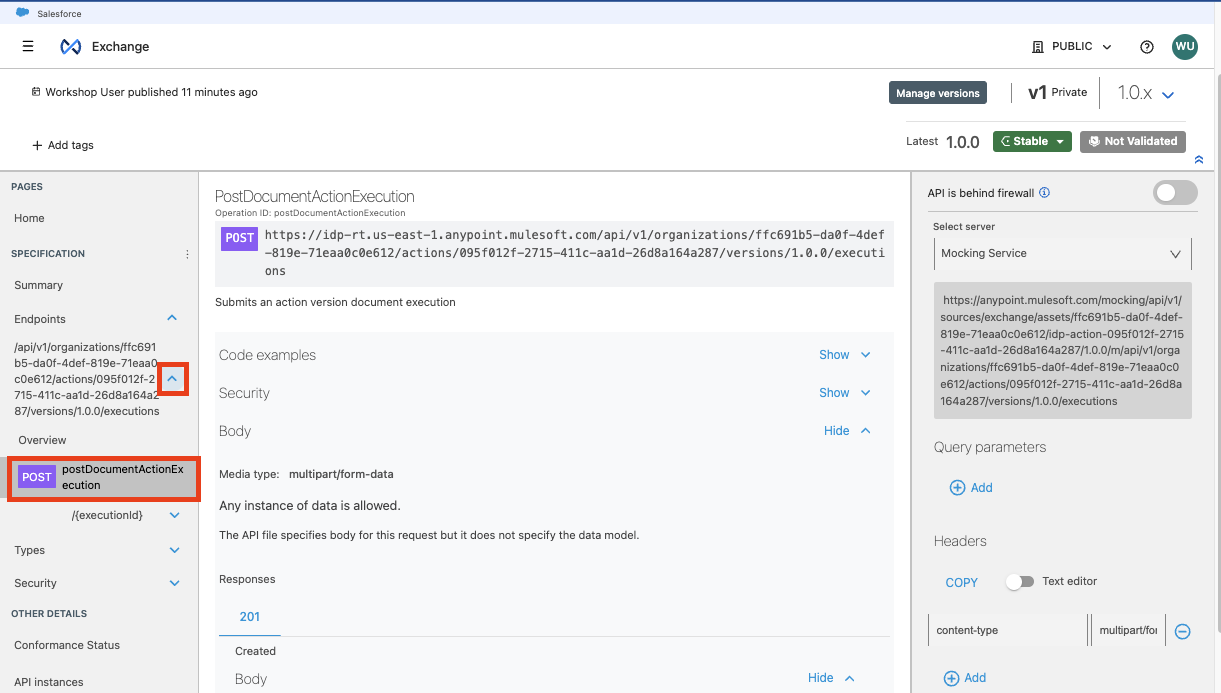This screenshot has height=693, width=1221.
Task: Select the postDocumentActionExecution POST operation
Action: 104,477
